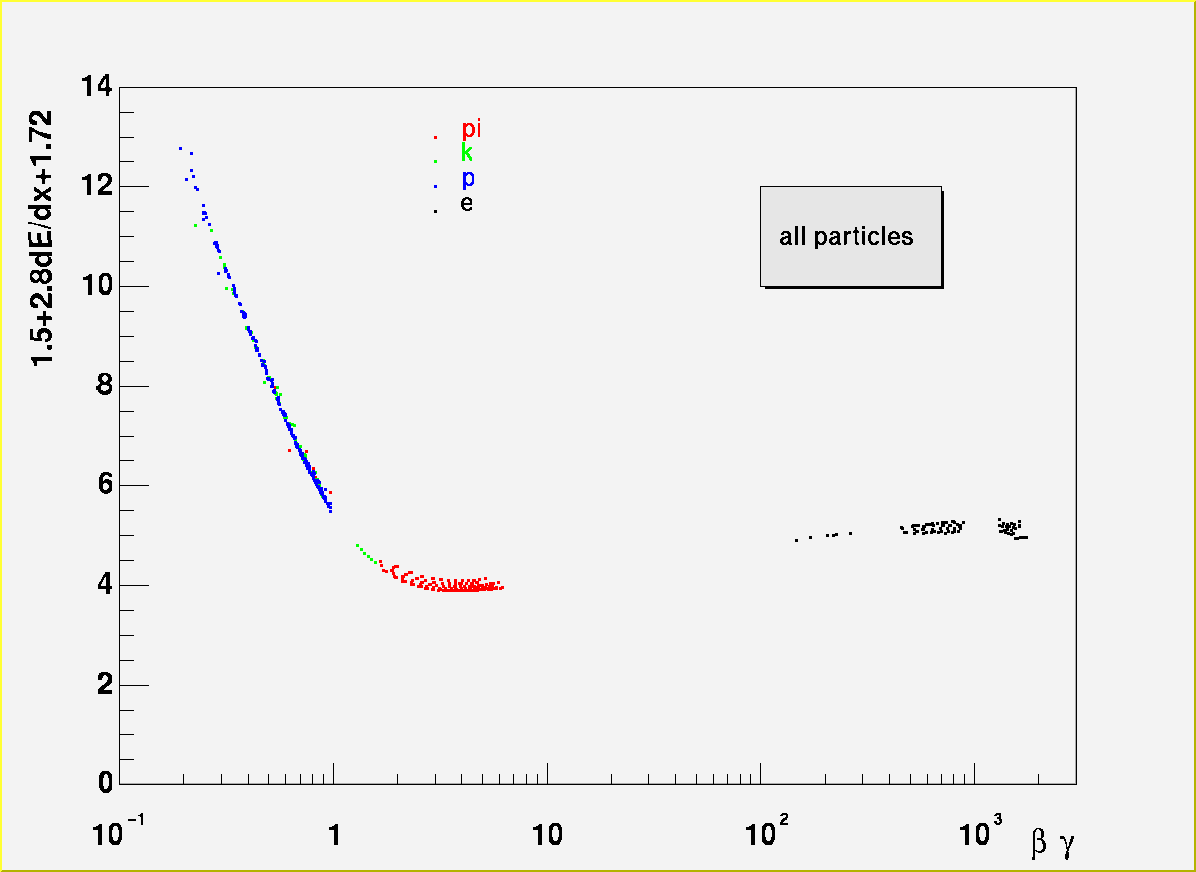Click the green marker beside k legend entry
The width and height of the screenshot is (1196, 872).
435,161
